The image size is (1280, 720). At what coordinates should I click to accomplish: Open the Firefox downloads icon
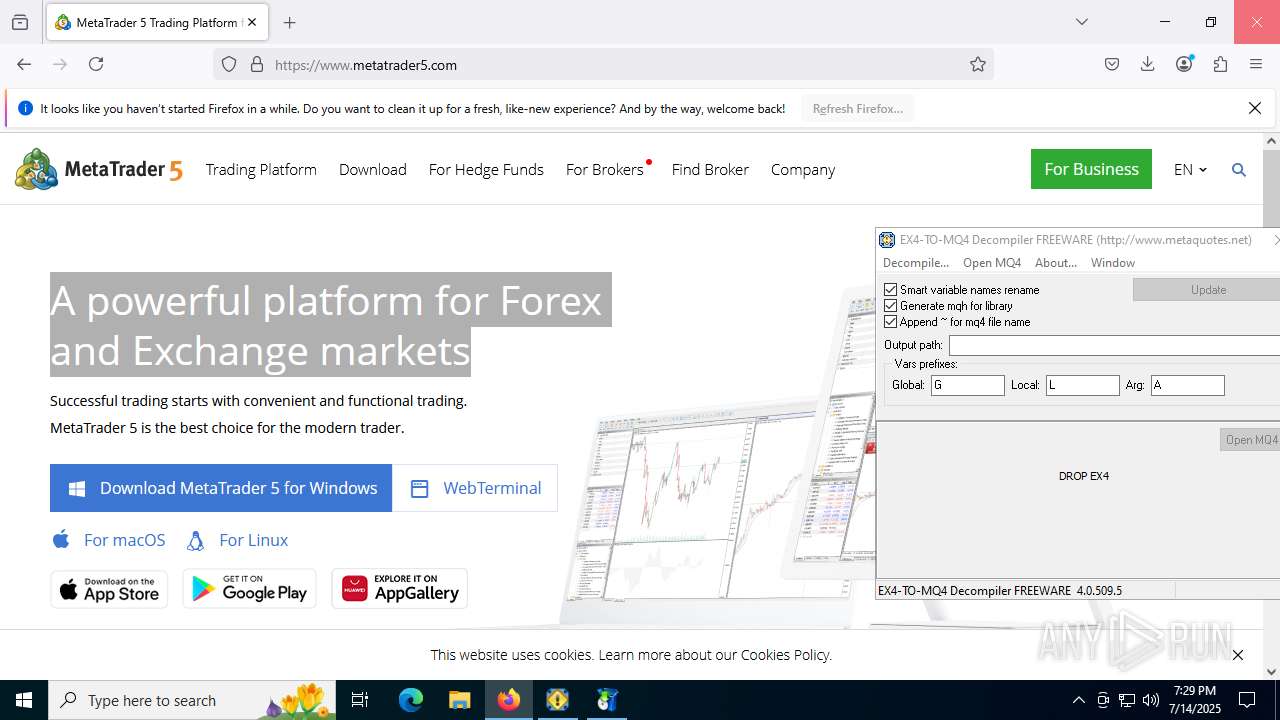tap(1148, 64)
